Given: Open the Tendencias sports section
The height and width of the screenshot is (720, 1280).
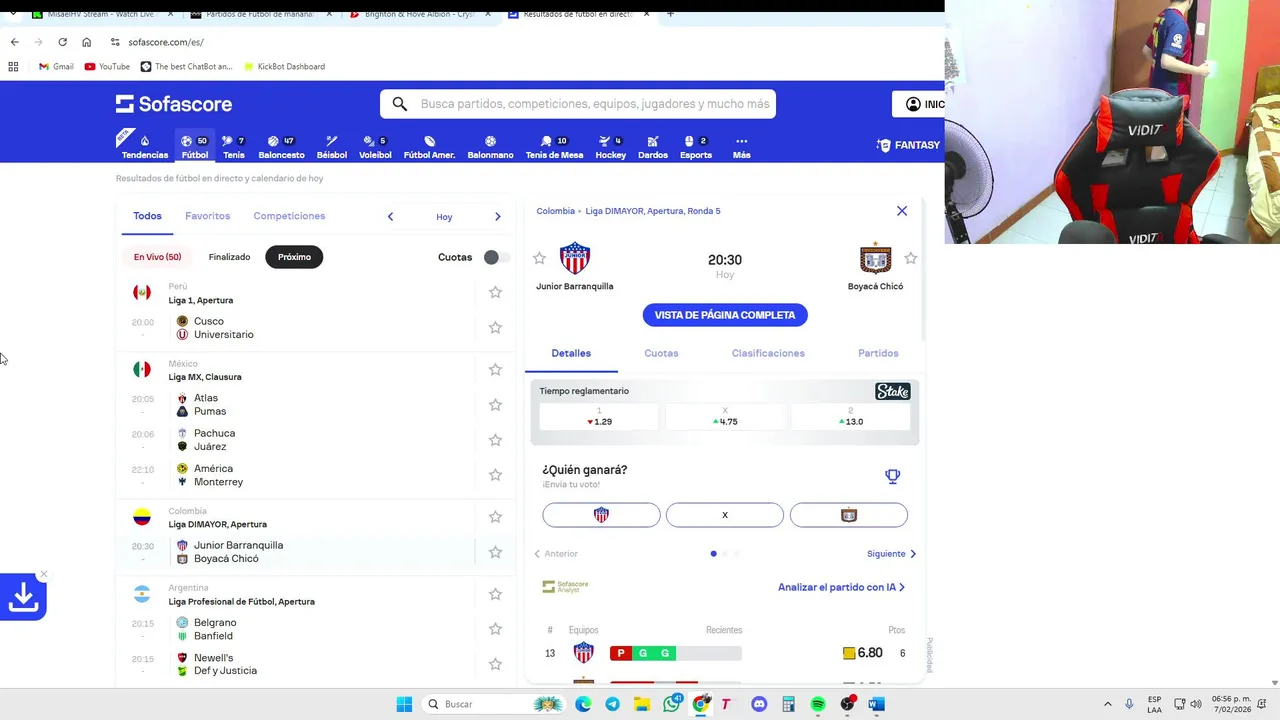Looking at the screenshot, I should (x=145, y=147).
